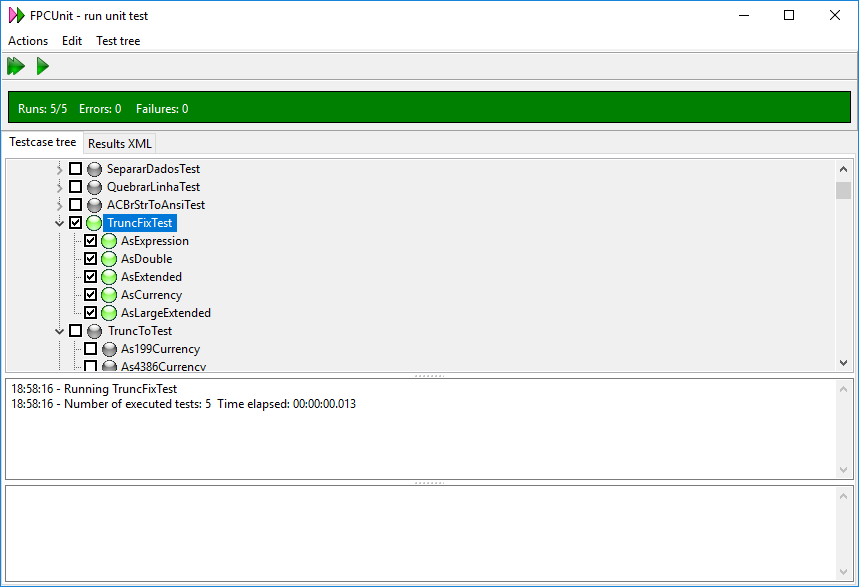Viewport: 859px width, 587px height.
Task: Click green status ball of AsCurrency
Action: pos(109,295)
